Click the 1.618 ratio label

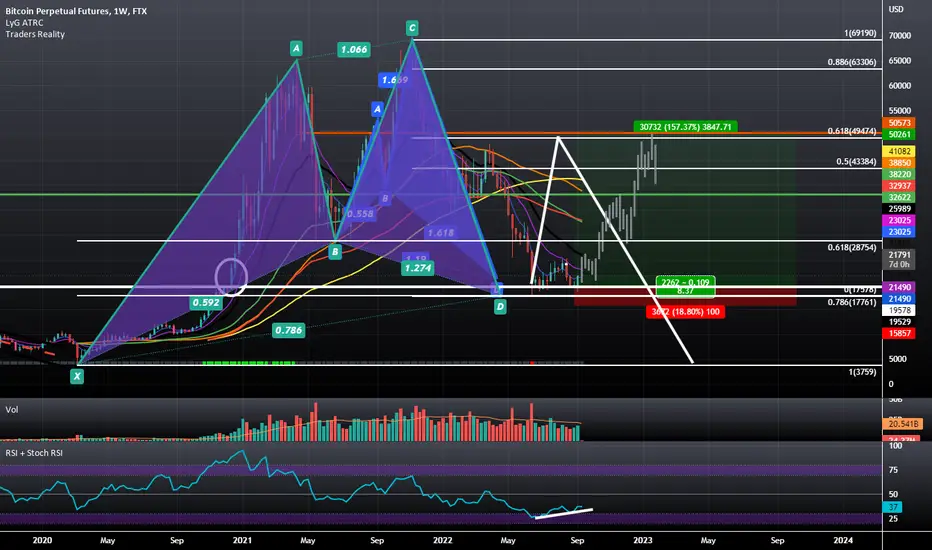pyautogui.click(x=440, y=232)
